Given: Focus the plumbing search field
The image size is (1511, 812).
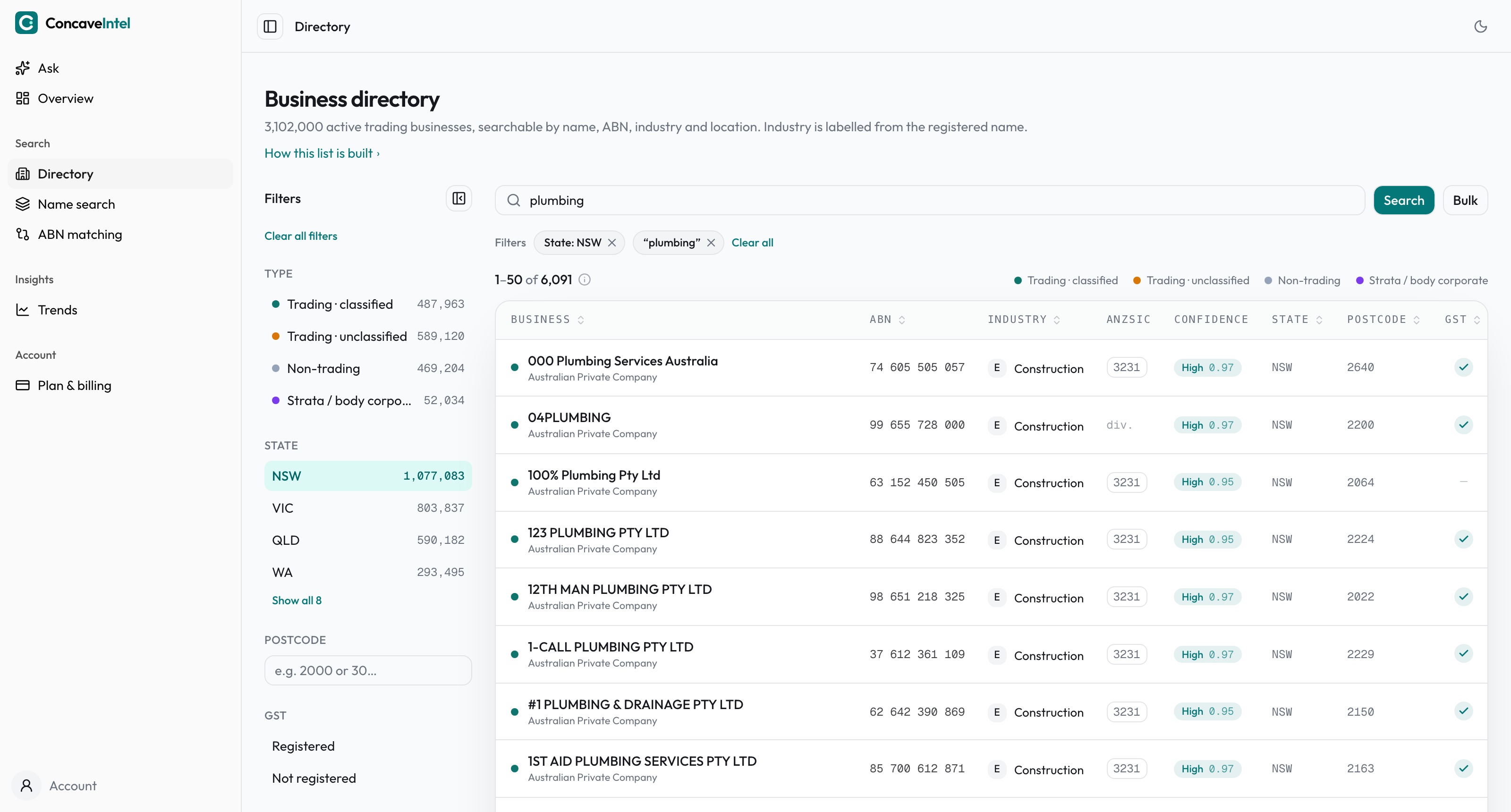Looking at the screenshot, I should (930, 201).
